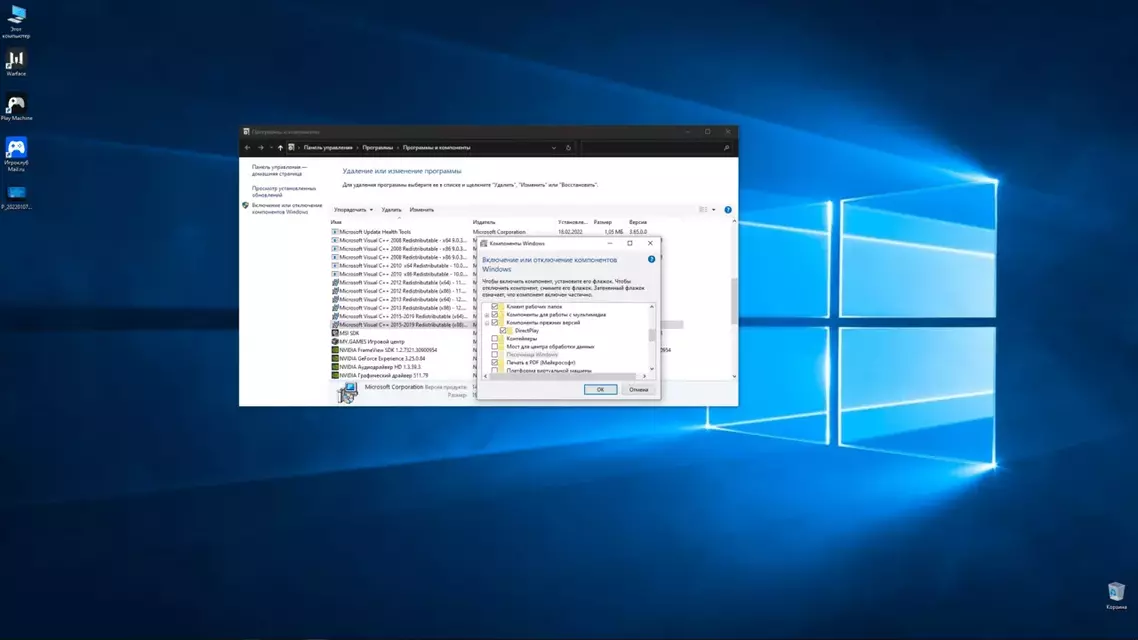Toggle the Песочница Windows checkbox
The width and height of the screenshot is (1138, 640).
495,354
